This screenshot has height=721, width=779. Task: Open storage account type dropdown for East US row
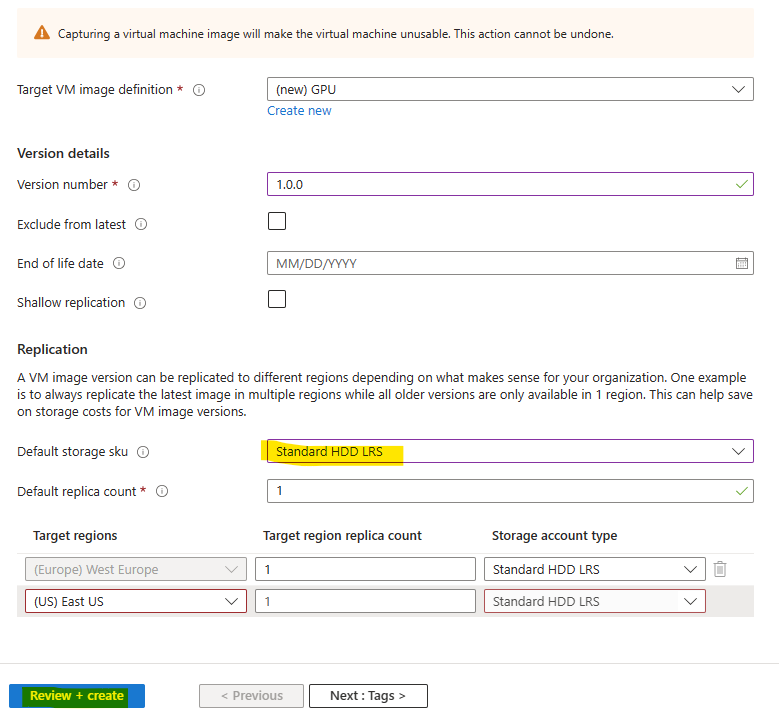click(x=595, y=601)
